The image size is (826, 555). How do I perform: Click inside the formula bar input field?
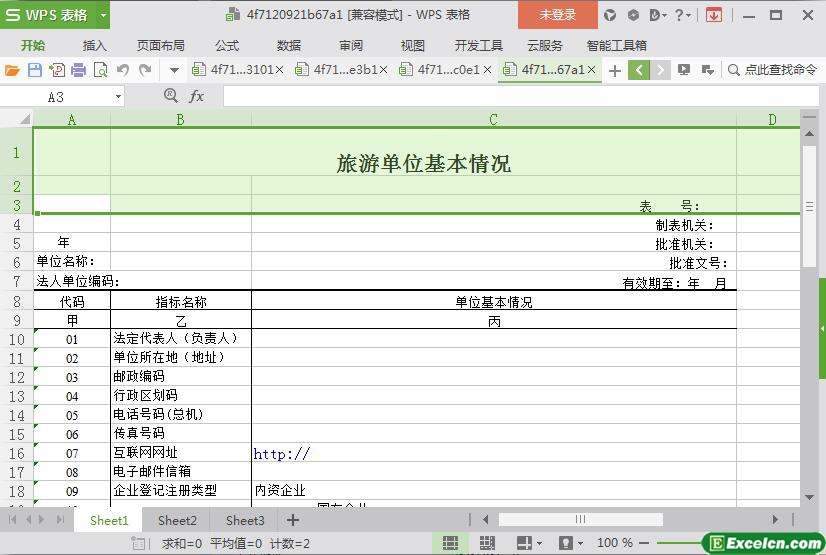[x=500, y=96]
